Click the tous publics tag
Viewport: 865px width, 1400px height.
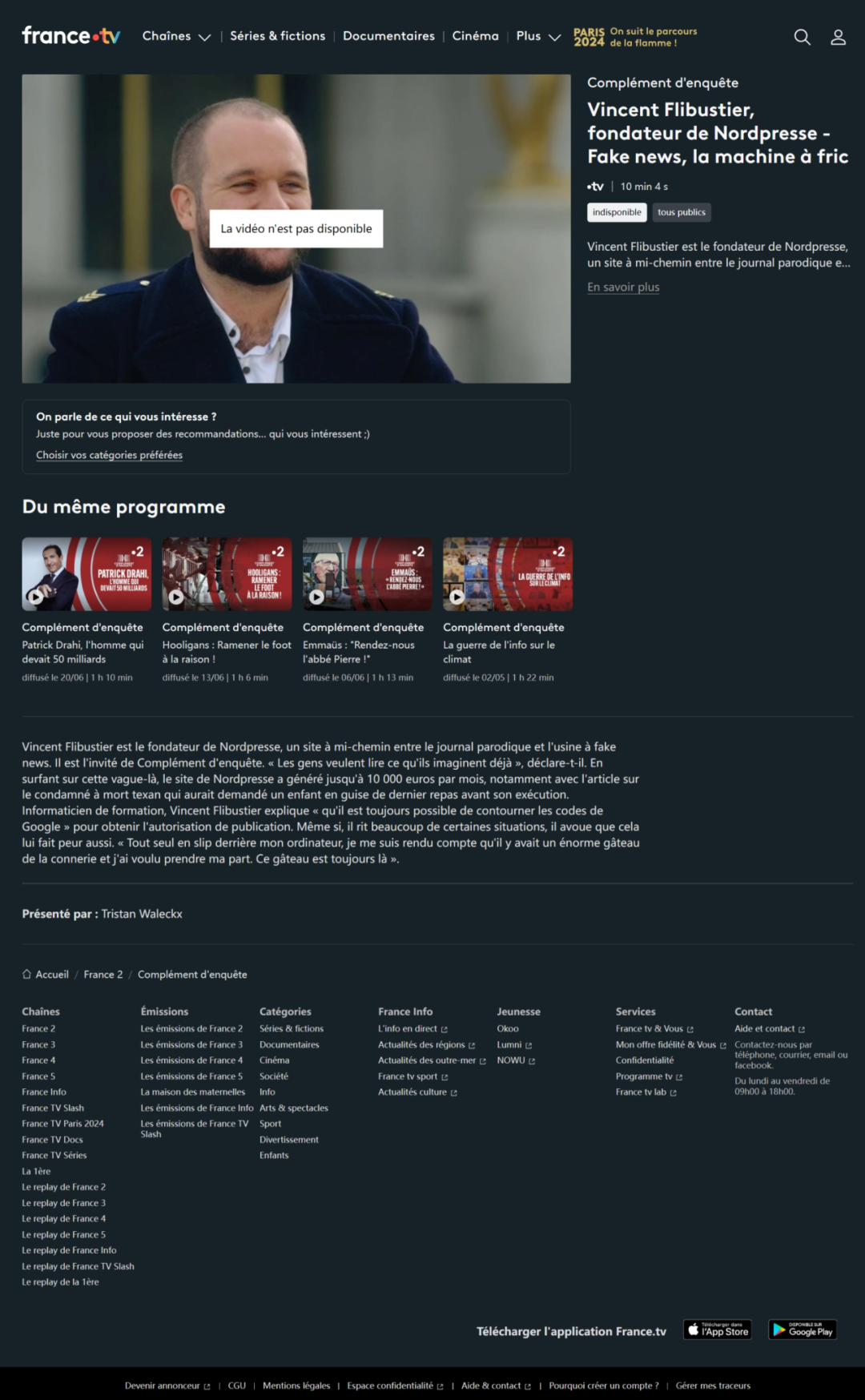[682, 212]
